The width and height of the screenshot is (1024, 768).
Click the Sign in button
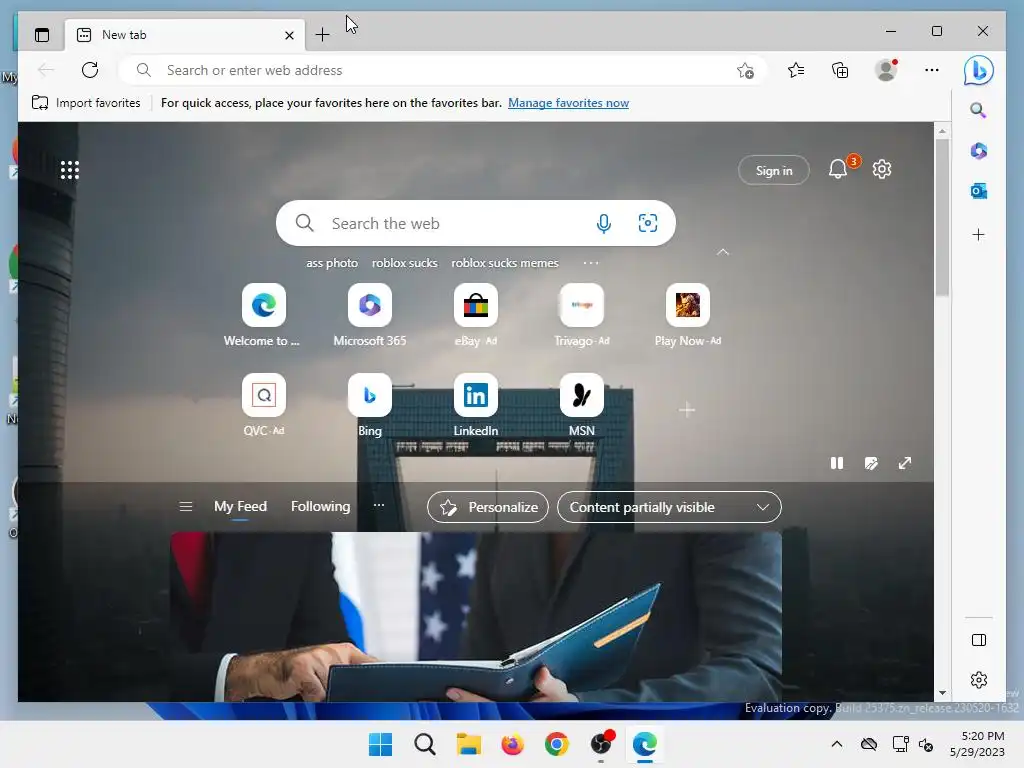(774, 170)
